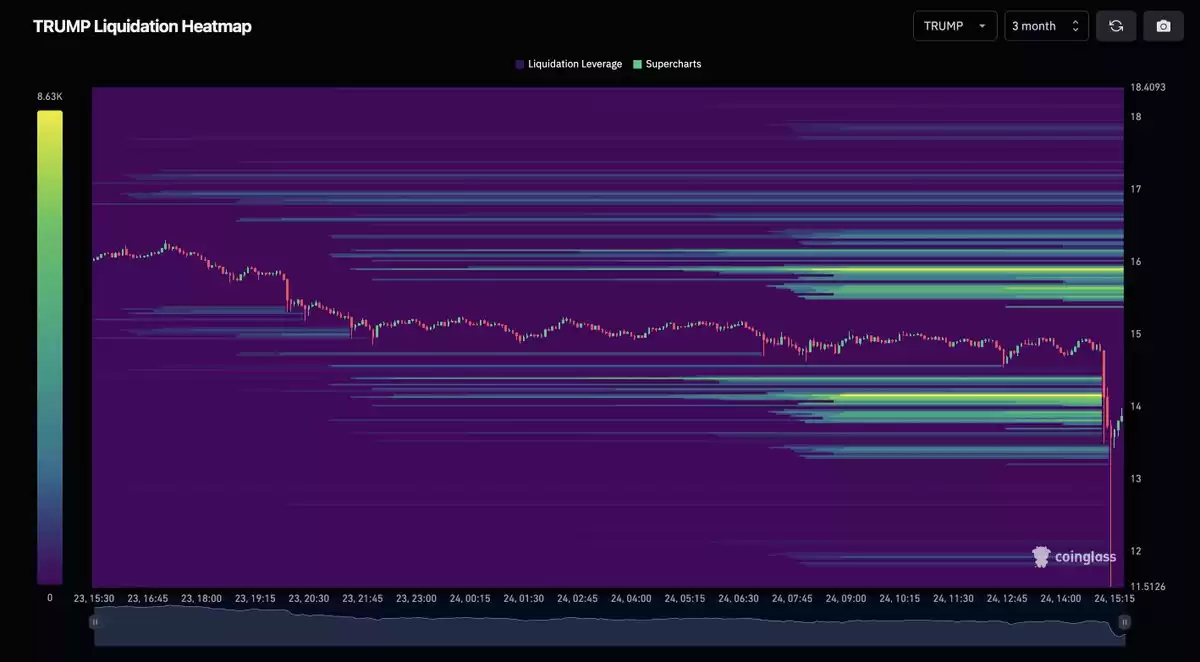Click the 0 label below the color scale
The image size is (1200, 662).
(50, 598)
